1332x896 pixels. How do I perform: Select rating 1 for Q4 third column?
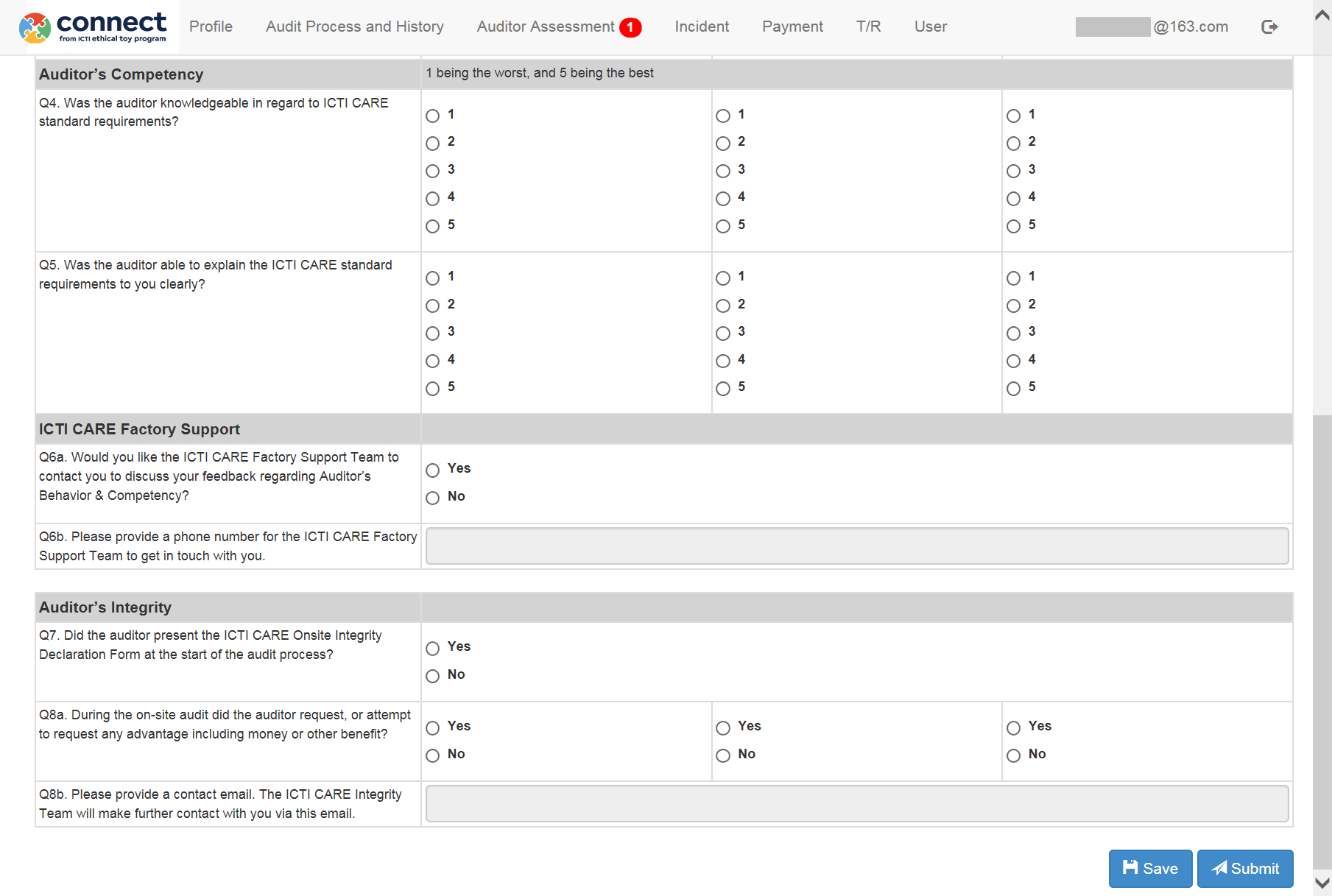click(x=1014, y=116)
